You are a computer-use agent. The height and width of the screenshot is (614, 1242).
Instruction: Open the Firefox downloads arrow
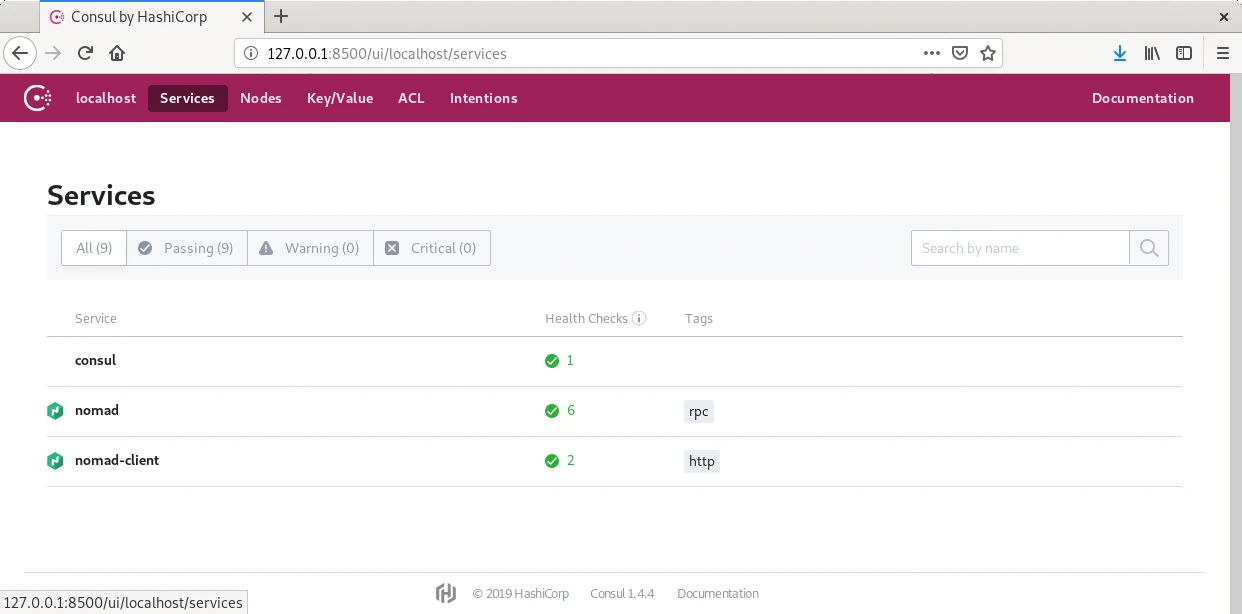pyautogui.click(x=1120, y=54)
